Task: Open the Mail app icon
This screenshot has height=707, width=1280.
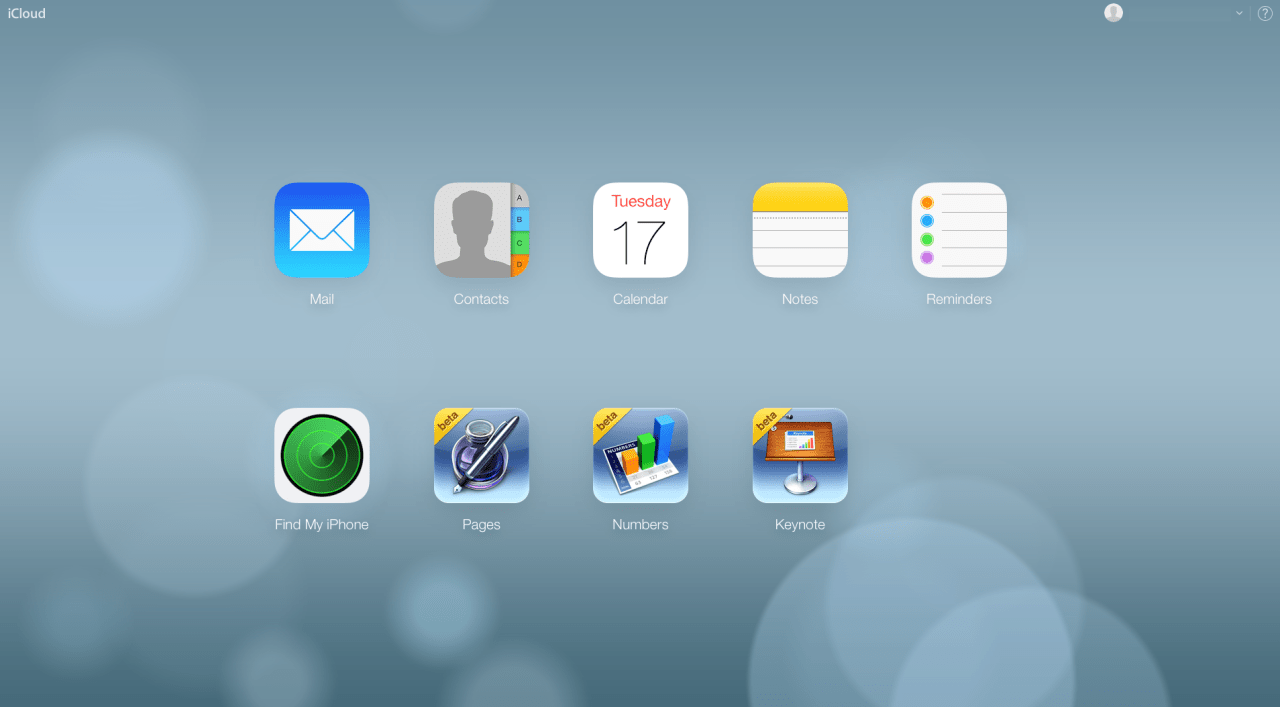Action: [x=321, y=230]
